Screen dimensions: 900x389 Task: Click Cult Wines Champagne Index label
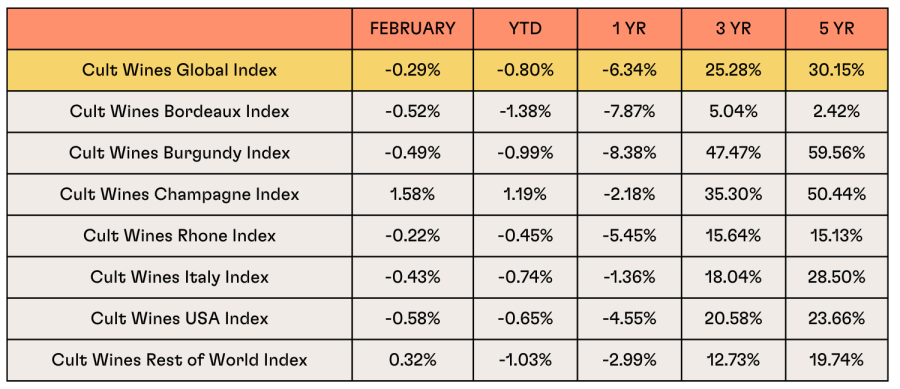[x=180, y=194]
